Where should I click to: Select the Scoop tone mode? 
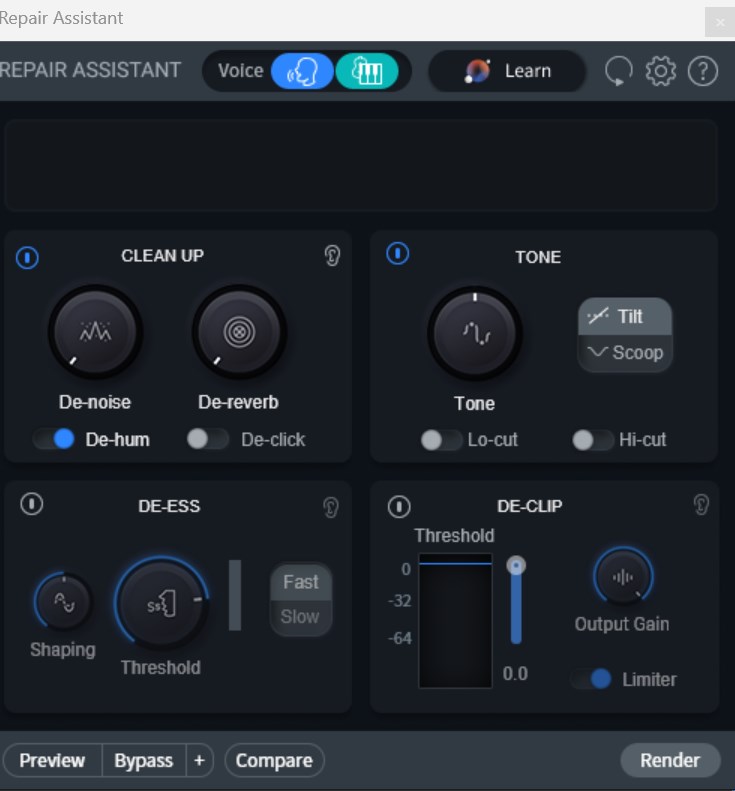[x=625, y=352]
